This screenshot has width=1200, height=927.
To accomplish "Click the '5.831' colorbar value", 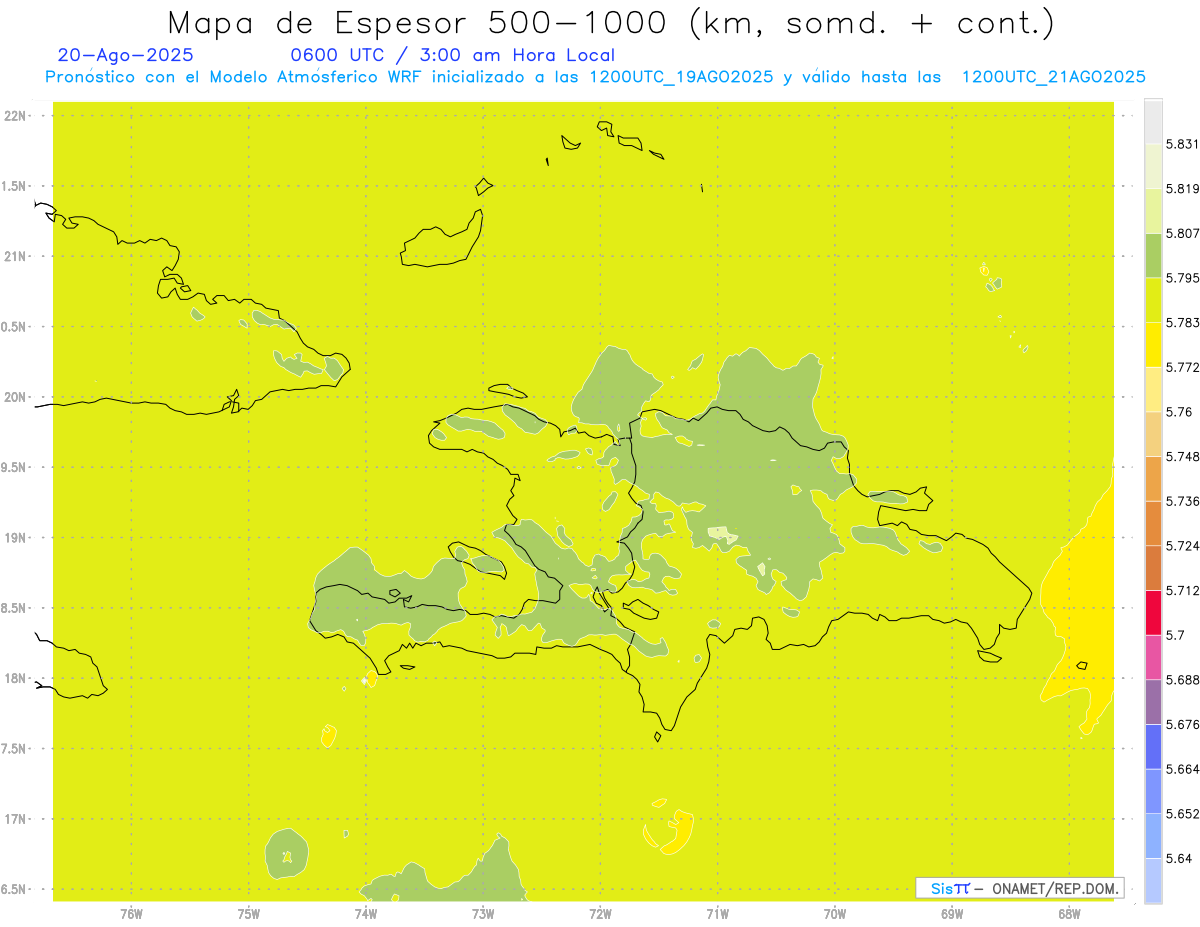I will click(1182, 144).
